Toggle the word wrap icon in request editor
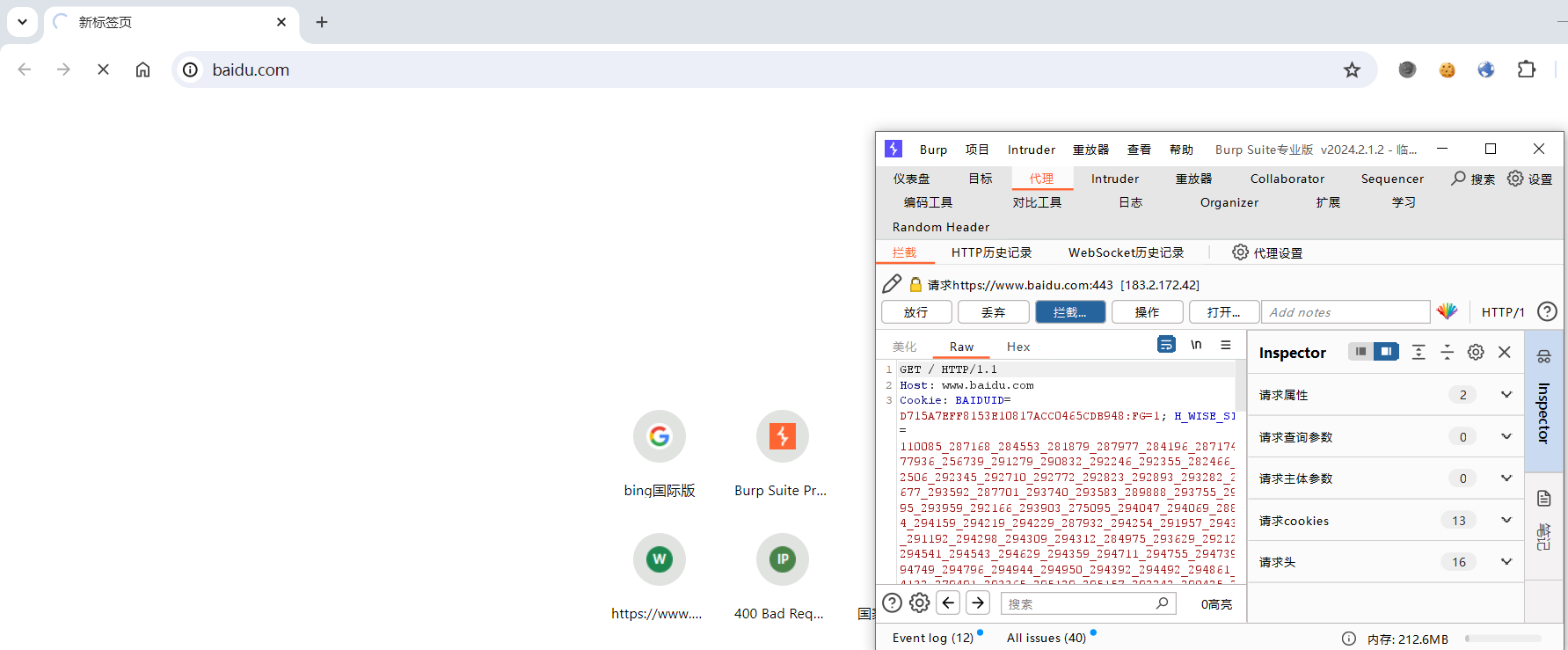Viewport: 1568px width, 650px height. [1166, 345]
